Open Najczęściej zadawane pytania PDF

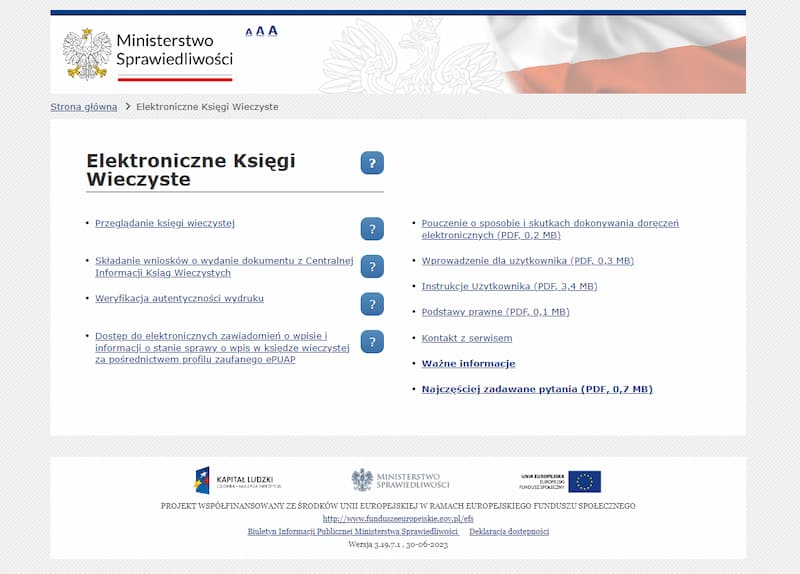pos(537,389)
